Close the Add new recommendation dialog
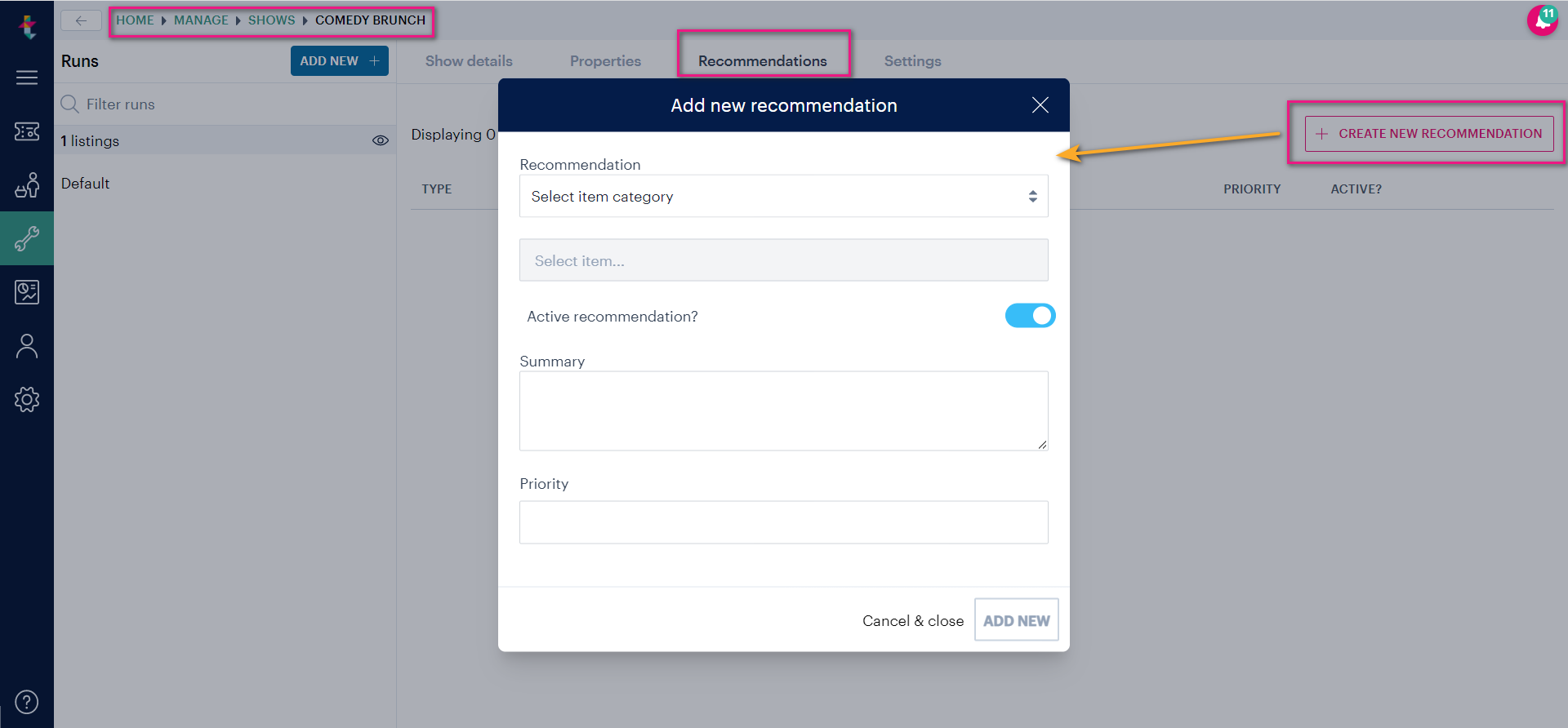 pos(1040,105)
